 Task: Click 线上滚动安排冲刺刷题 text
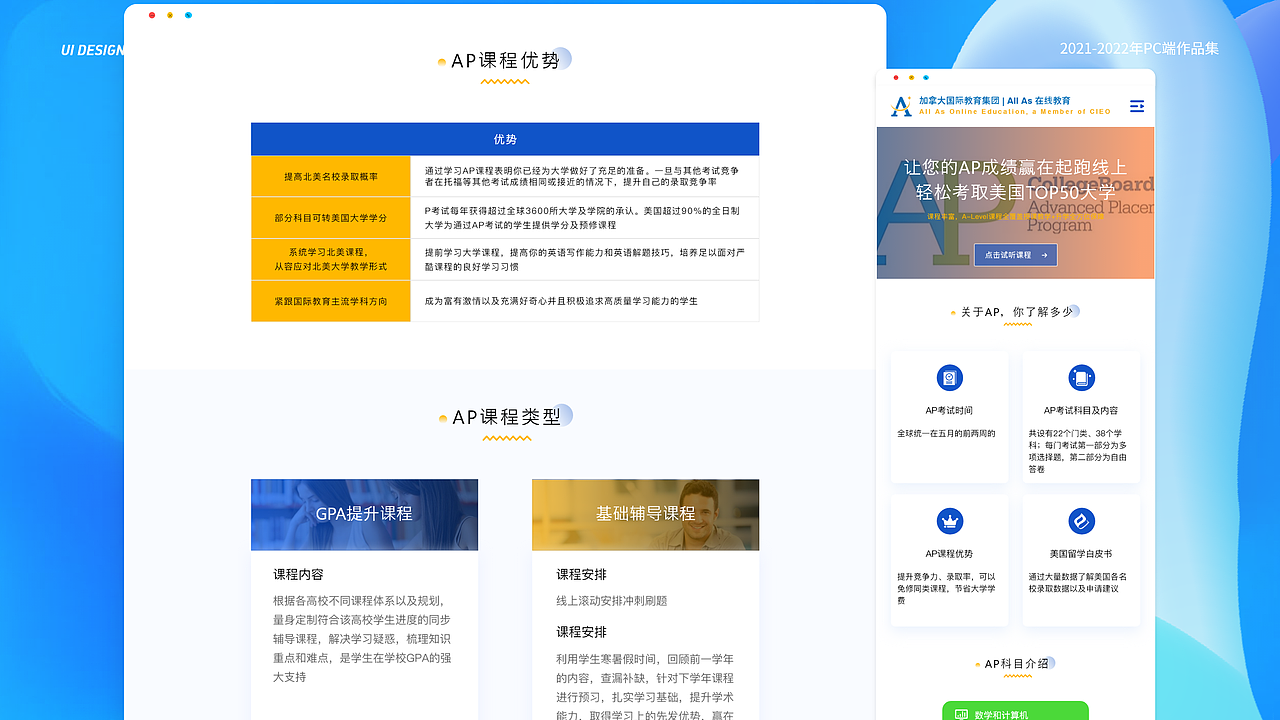coord(612,601)
